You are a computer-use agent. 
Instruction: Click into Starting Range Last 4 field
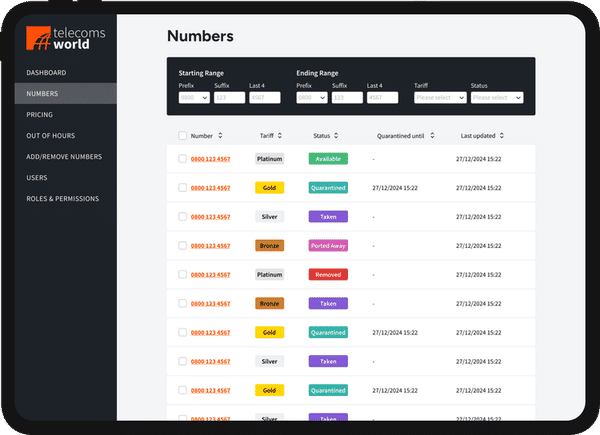[x=265, y=98]
